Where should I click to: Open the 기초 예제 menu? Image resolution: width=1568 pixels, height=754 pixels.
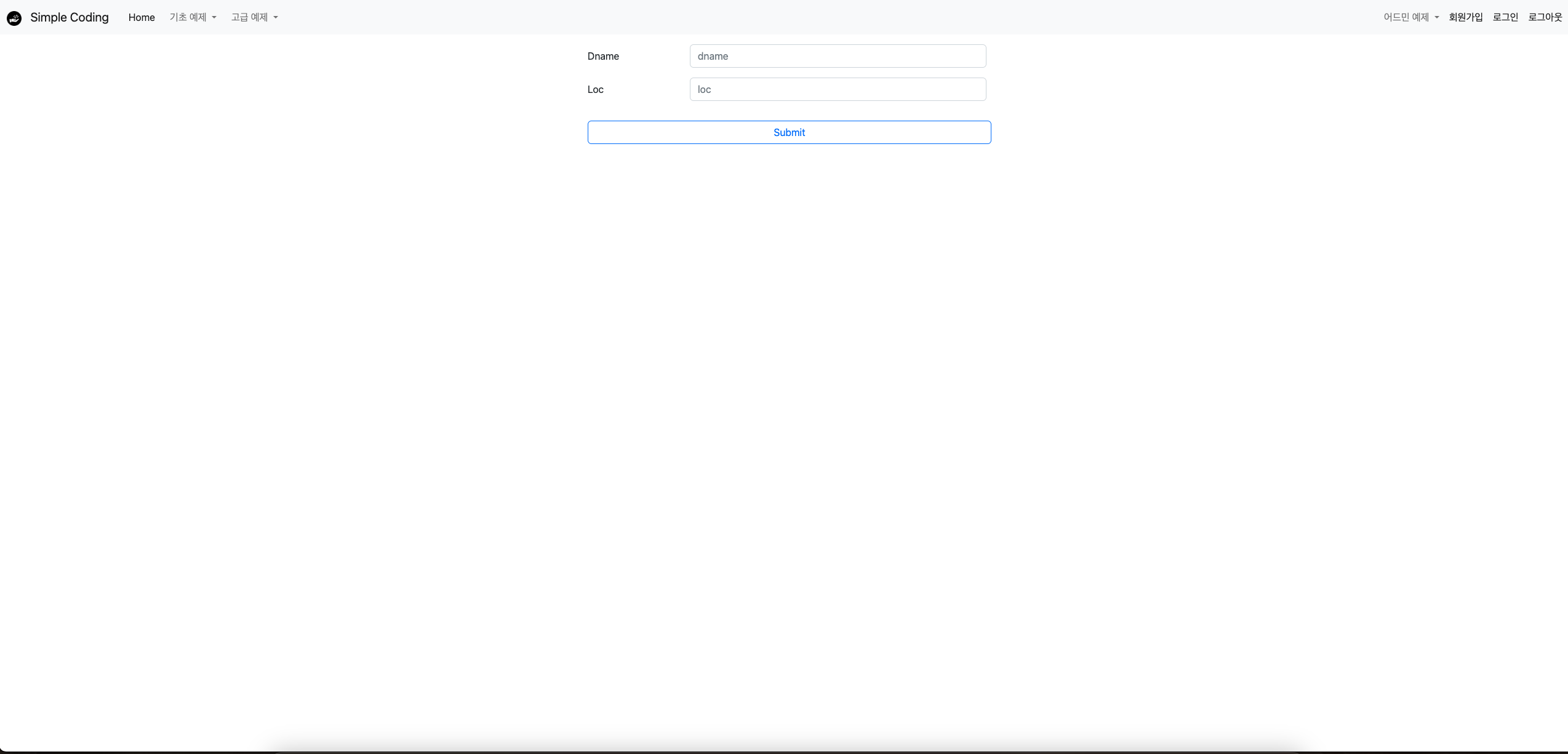click(x=188, y=17)
